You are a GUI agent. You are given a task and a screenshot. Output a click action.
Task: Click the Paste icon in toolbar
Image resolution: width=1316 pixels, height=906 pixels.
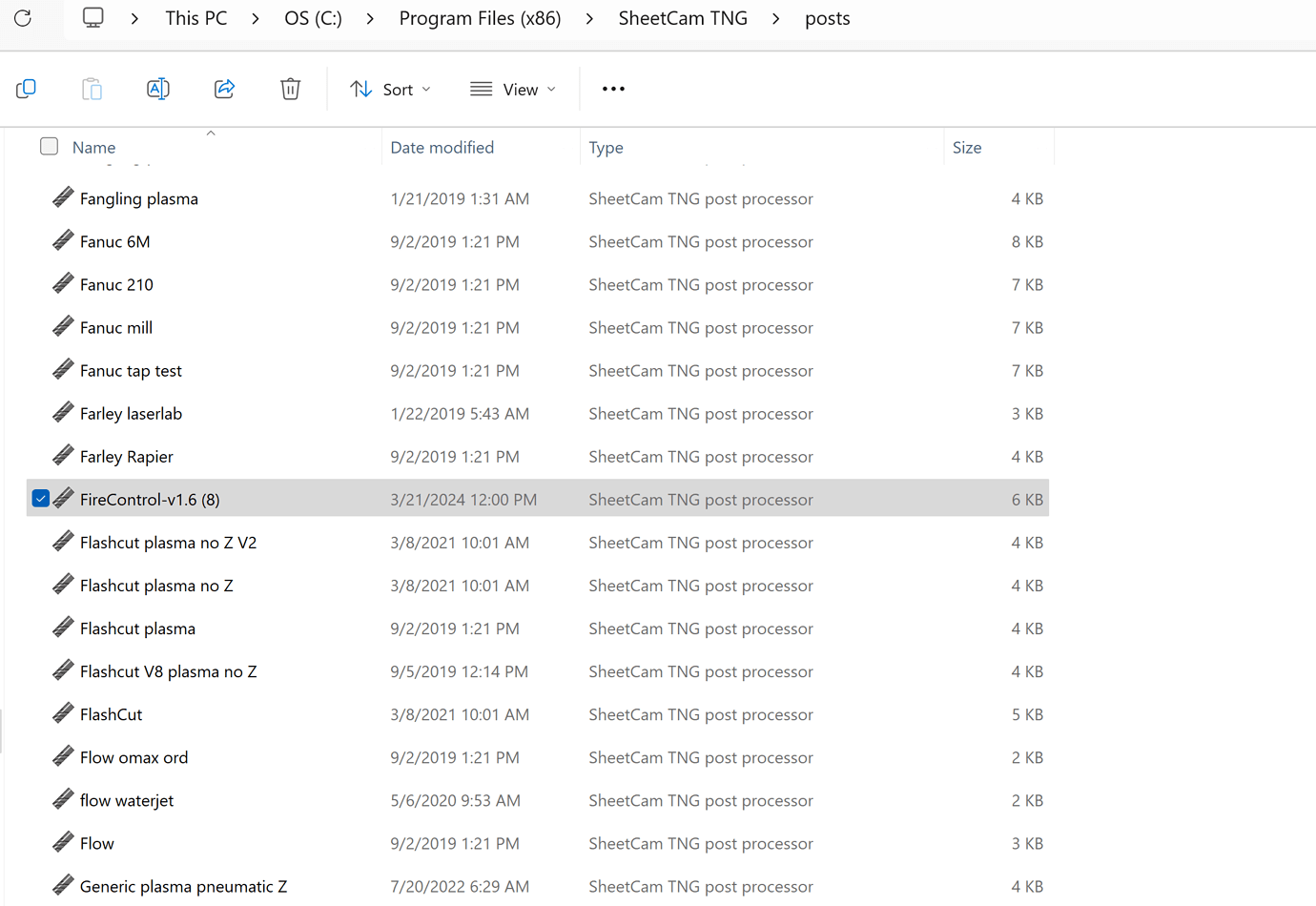point(92,89)
